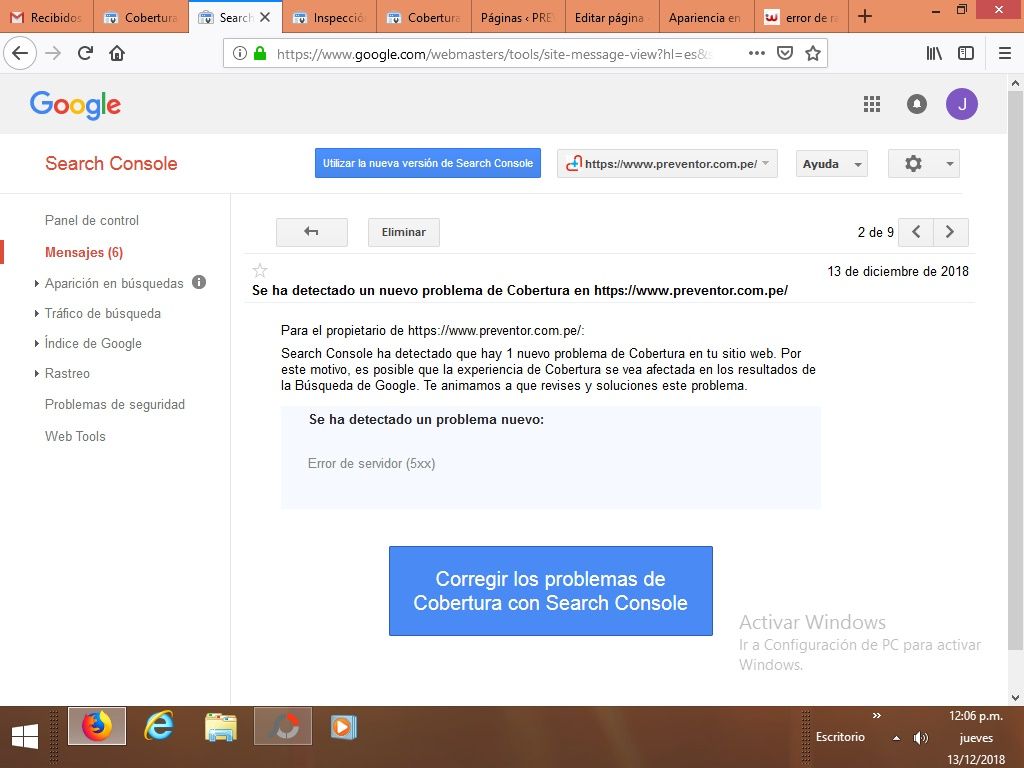Open Google notifications bell
Screen dimensions: 1024x768
pos(917,104)
